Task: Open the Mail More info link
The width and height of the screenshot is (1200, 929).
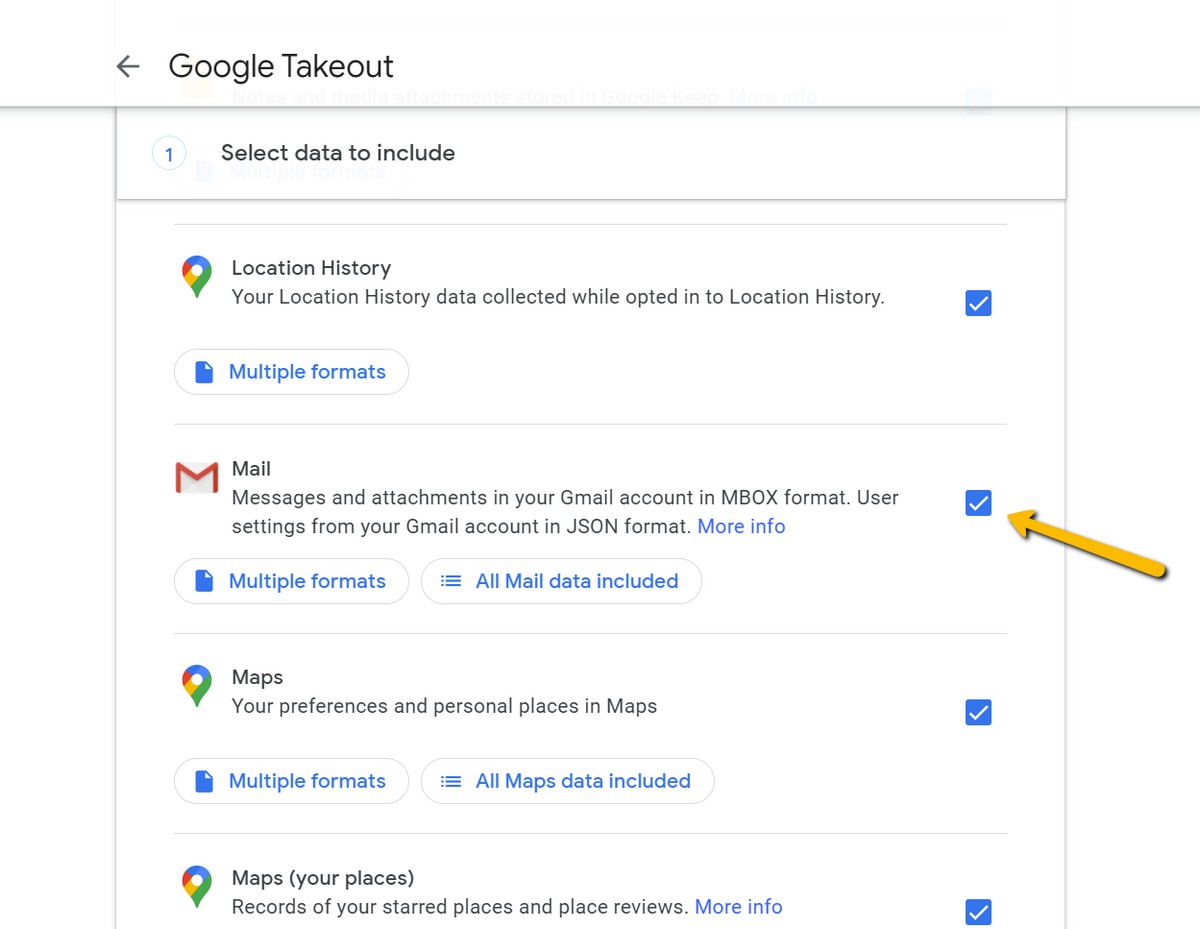Action: click(741, 526)
